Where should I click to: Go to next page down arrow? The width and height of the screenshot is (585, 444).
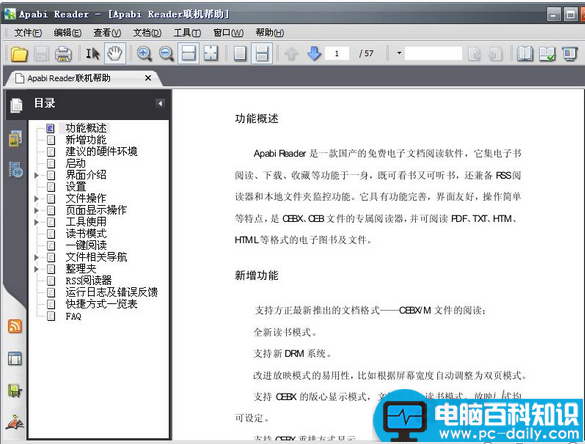pos(314,54)
